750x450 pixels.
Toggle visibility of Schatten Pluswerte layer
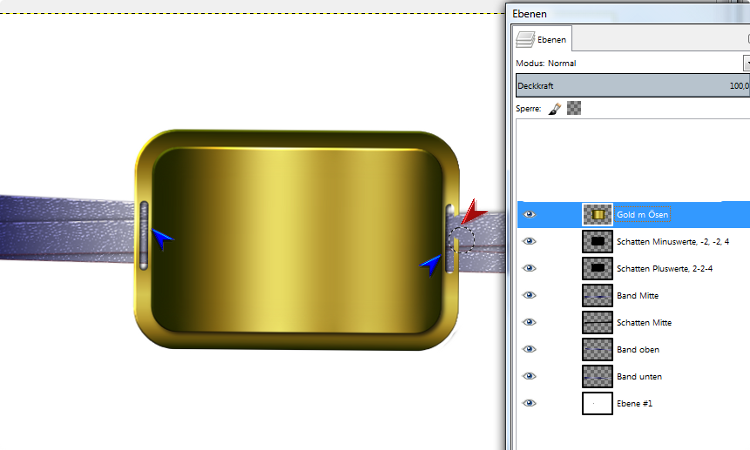tap(529, 268)
